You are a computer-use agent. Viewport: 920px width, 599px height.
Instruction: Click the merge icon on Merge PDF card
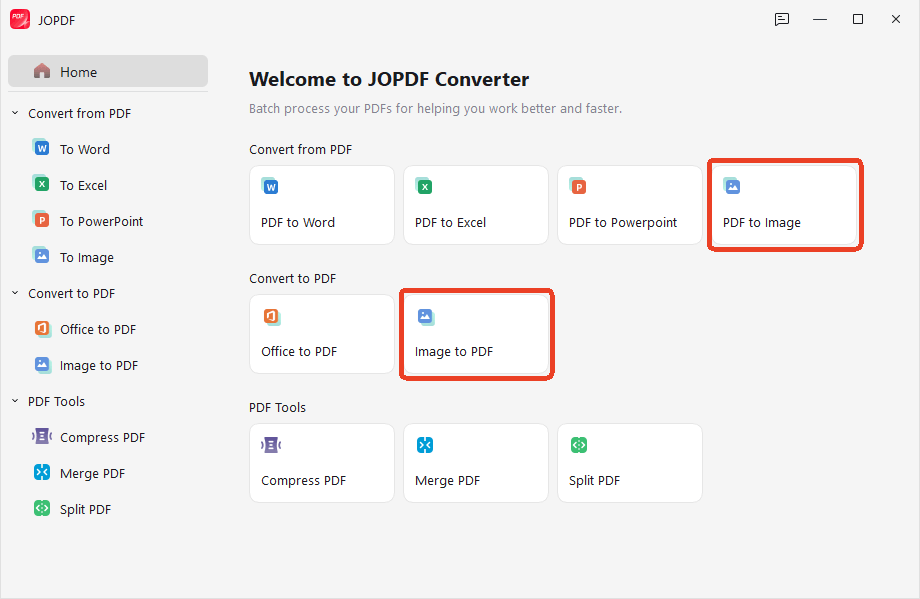425,445
